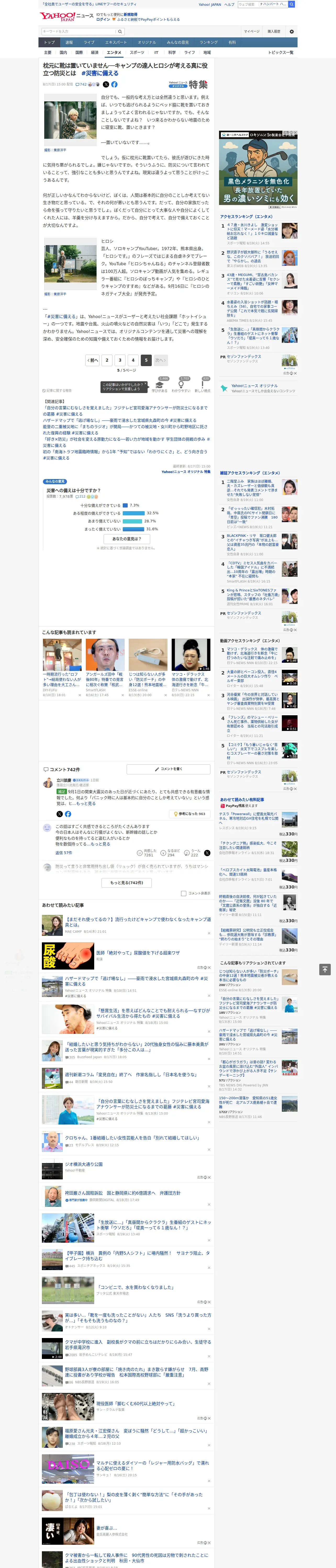Share the user comment via X icon

207,853
